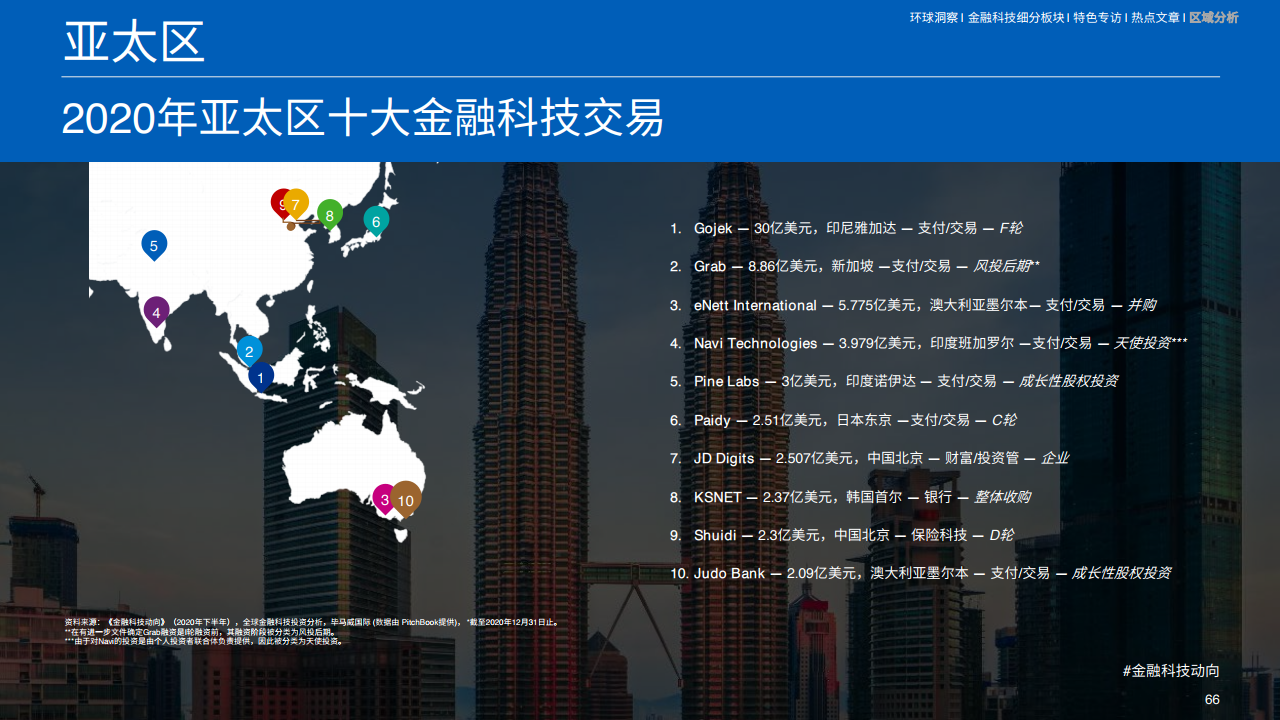
Task: Open the 环球洞察 navigation section
Action: pos(934,18)
